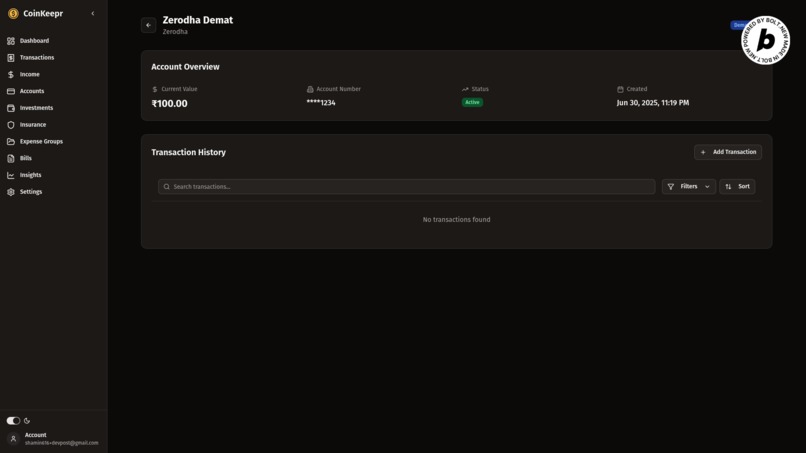Click the funnel filter icon
Viewport: 806px width, 453px height.
click(x=671, y=187)
